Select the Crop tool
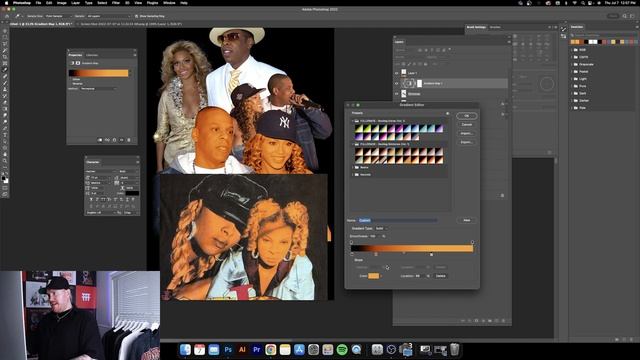Viewport: 640px width, 360px height. (x=5, y=57)
